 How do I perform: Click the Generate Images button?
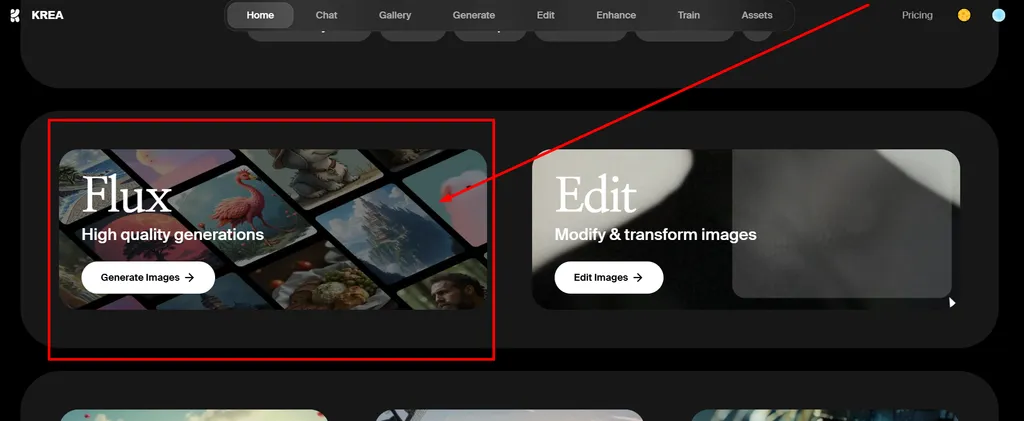pyautogui.click(x=148, y=277)
